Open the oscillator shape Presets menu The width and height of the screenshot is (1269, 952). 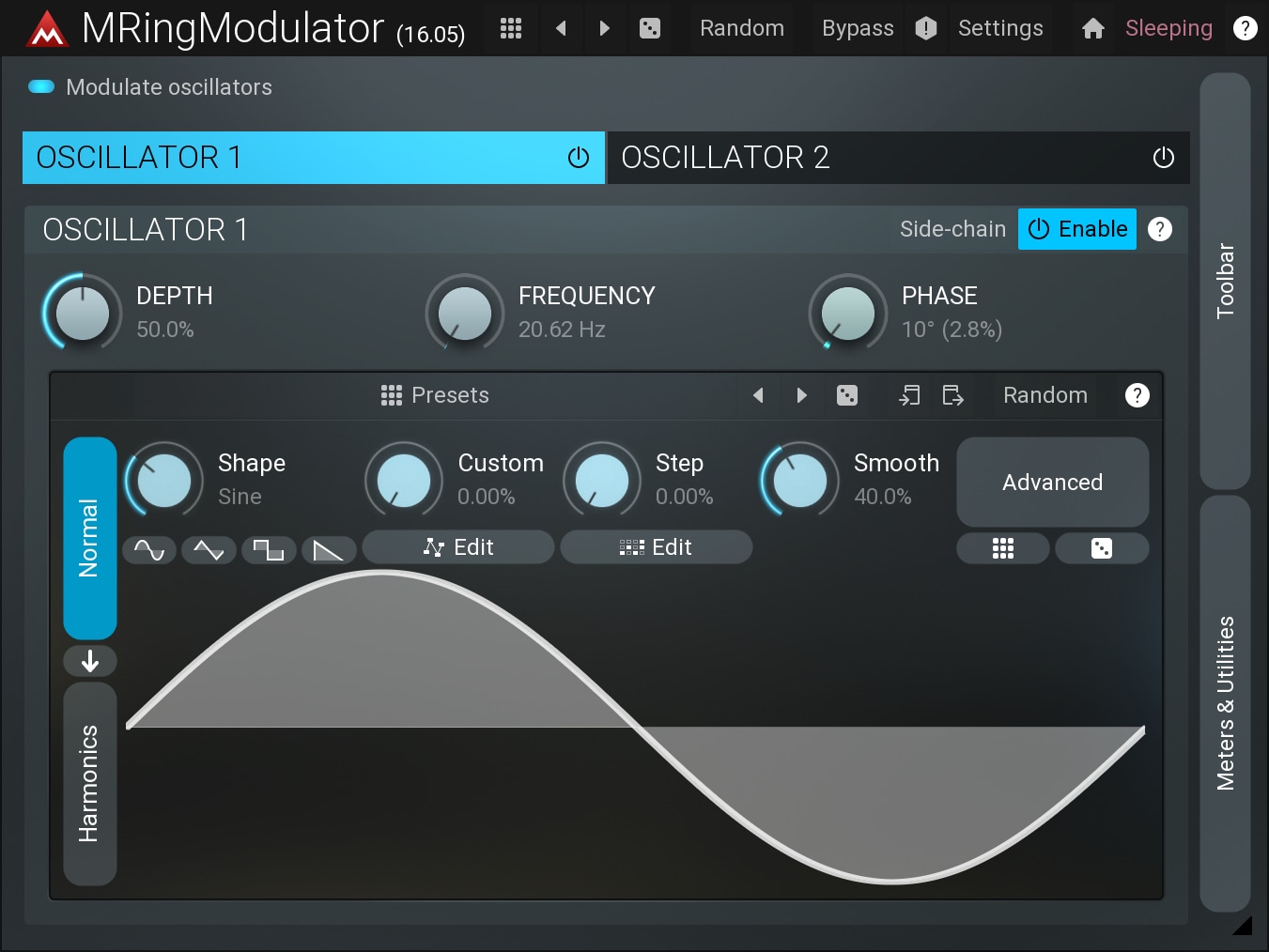435,395
